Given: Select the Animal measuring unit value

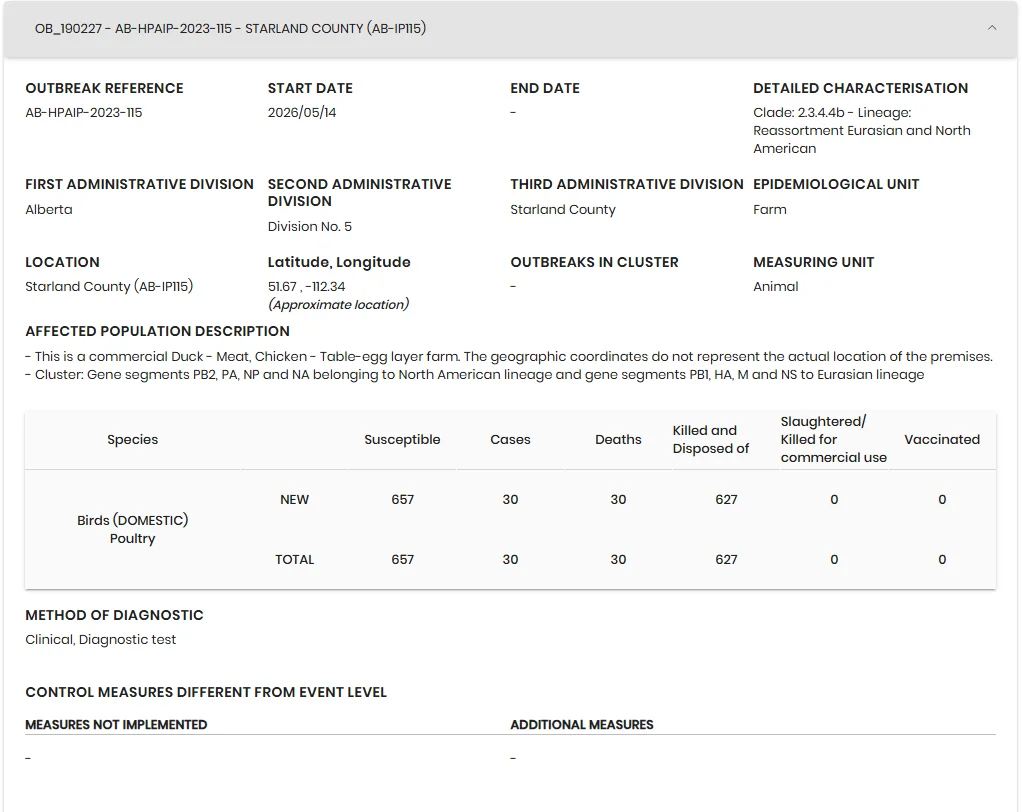Looking at the screenshot, I should pyautogui.click(x=776, y=287).
